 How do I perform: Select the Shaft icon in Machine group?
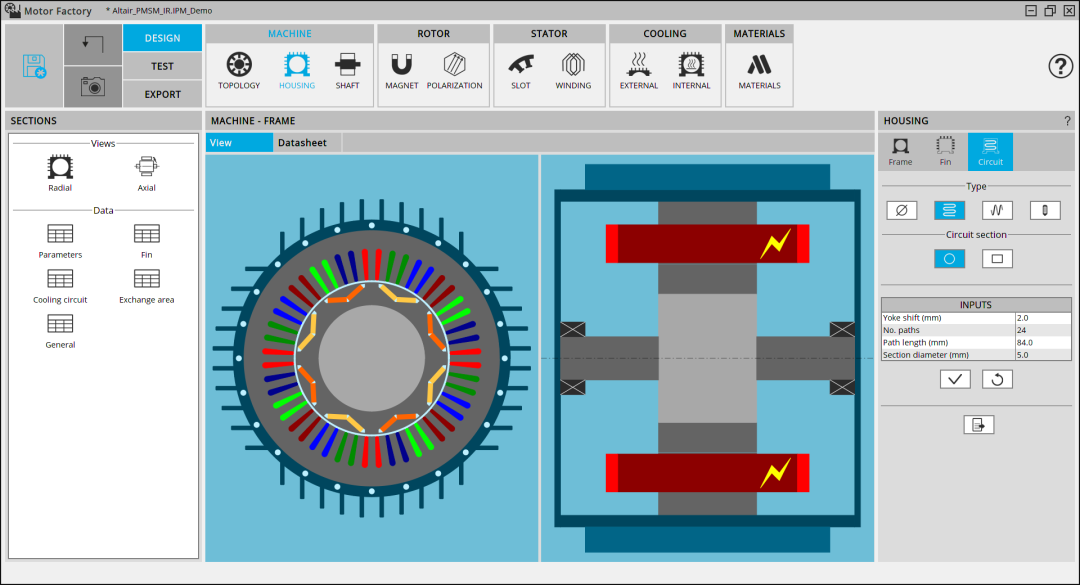pos(347,70)
